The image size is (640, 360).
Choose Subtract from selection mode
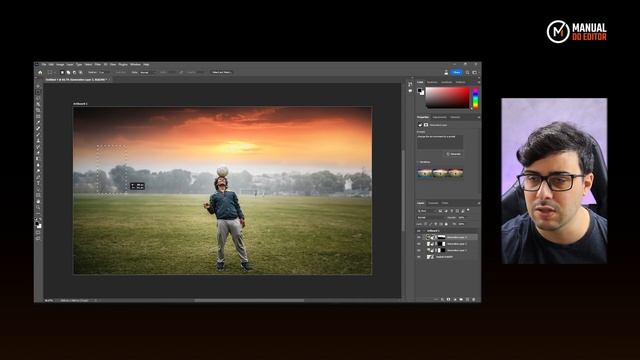(74, 72)
